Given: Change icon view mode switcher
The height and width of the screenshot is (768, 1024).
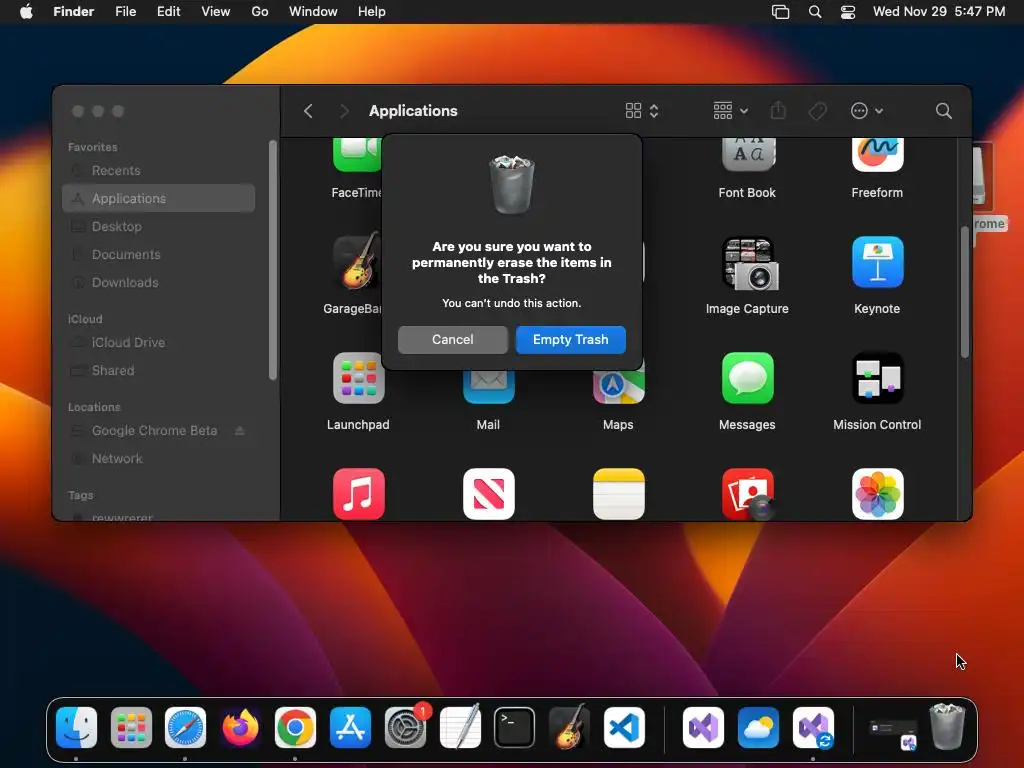Looking at the screenshot, I should pyautogui.click(x=642, y=111).
